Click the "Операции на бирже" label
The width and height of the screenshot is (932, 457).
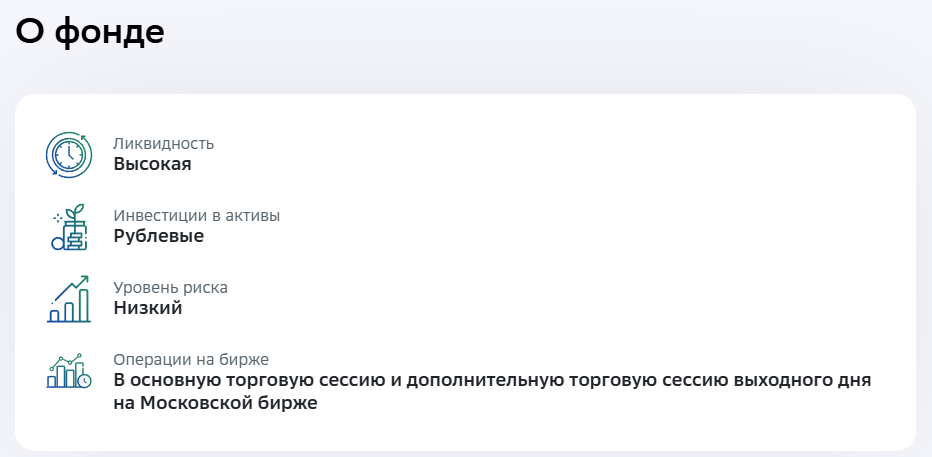point(191,360)
